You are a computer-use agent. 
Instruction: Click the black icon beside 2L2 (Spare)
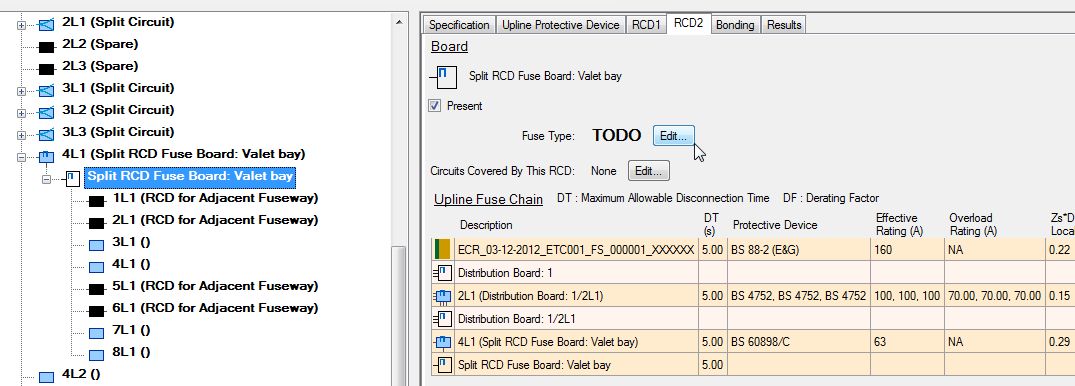46,47
